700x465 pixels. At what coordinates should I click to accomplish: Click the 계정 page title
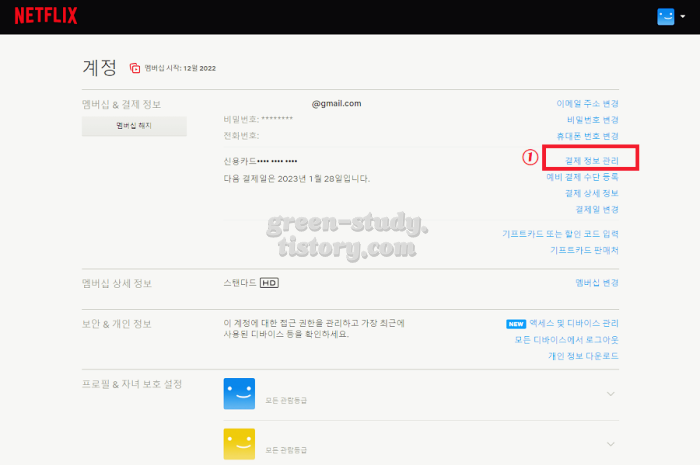coord(100,68)
